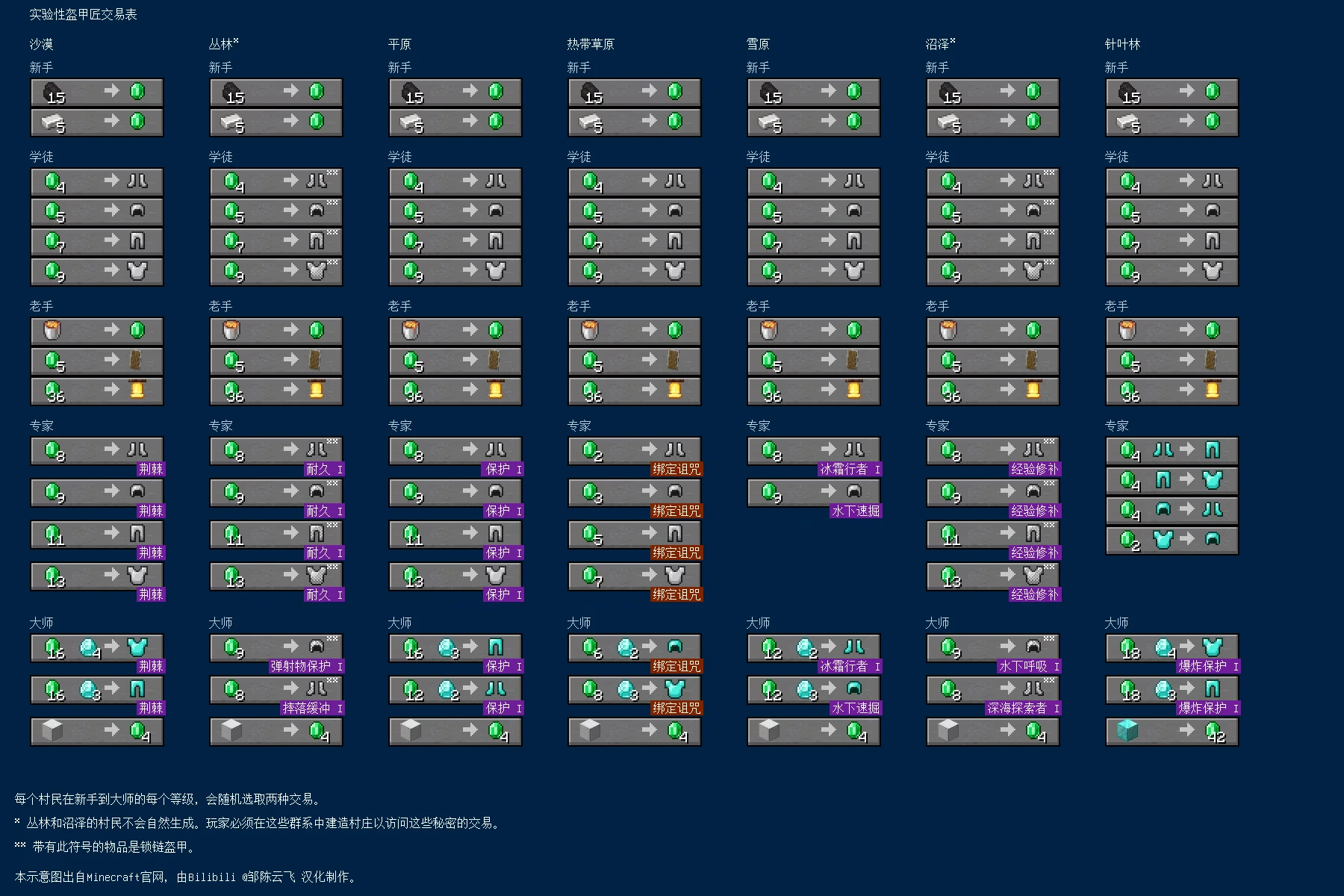
Task: Pick the diamond leggings icon in 沙漠 大师
Action: (x=137, y=688)
